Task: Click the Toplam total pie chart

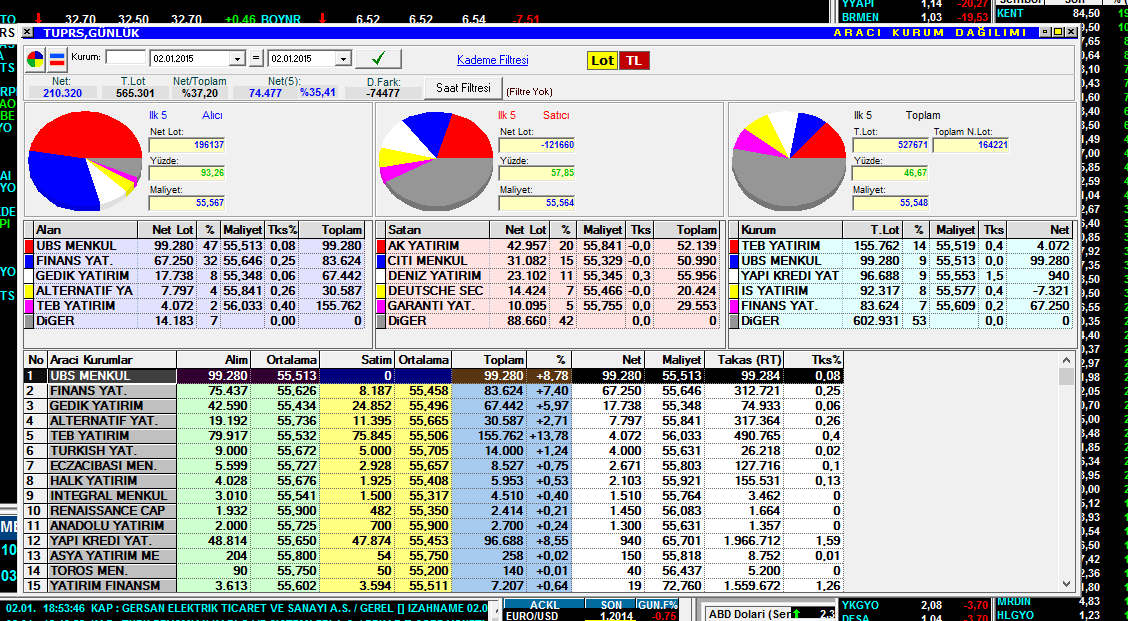Action: [x=788, y=160]
